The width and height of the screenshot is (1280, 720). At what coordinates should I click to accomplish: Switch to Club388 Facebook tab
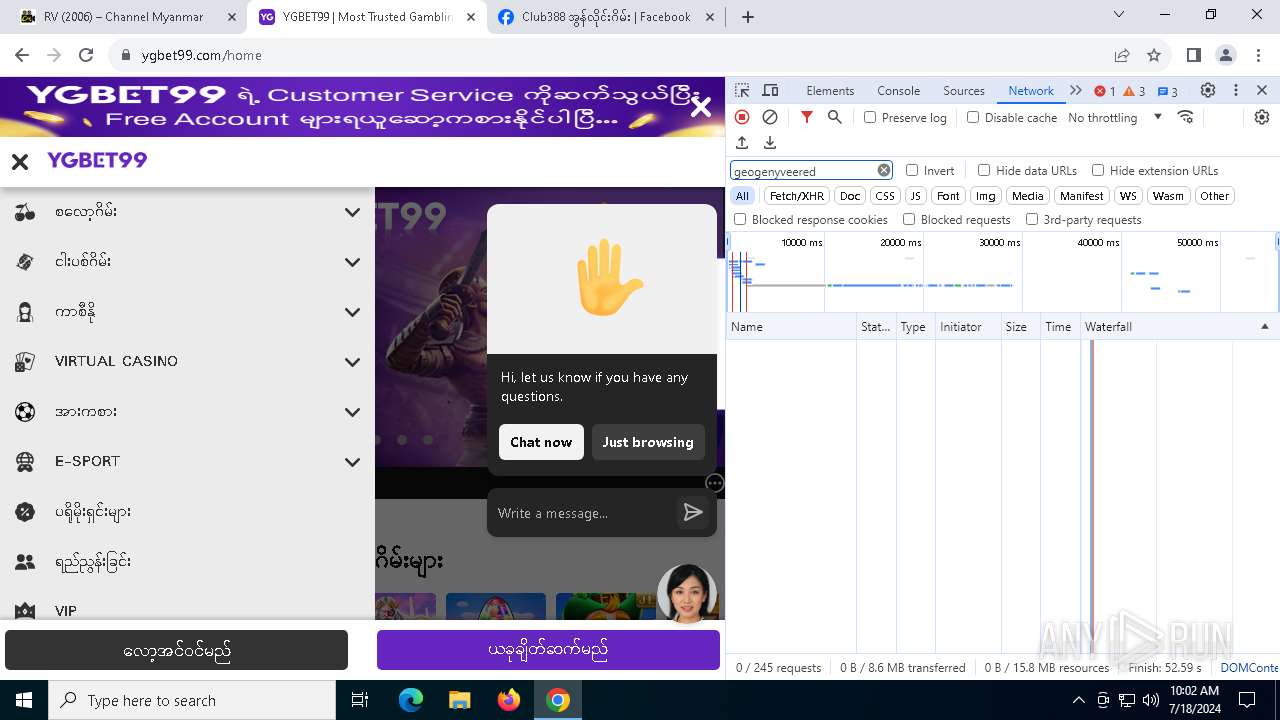point(607,17)
